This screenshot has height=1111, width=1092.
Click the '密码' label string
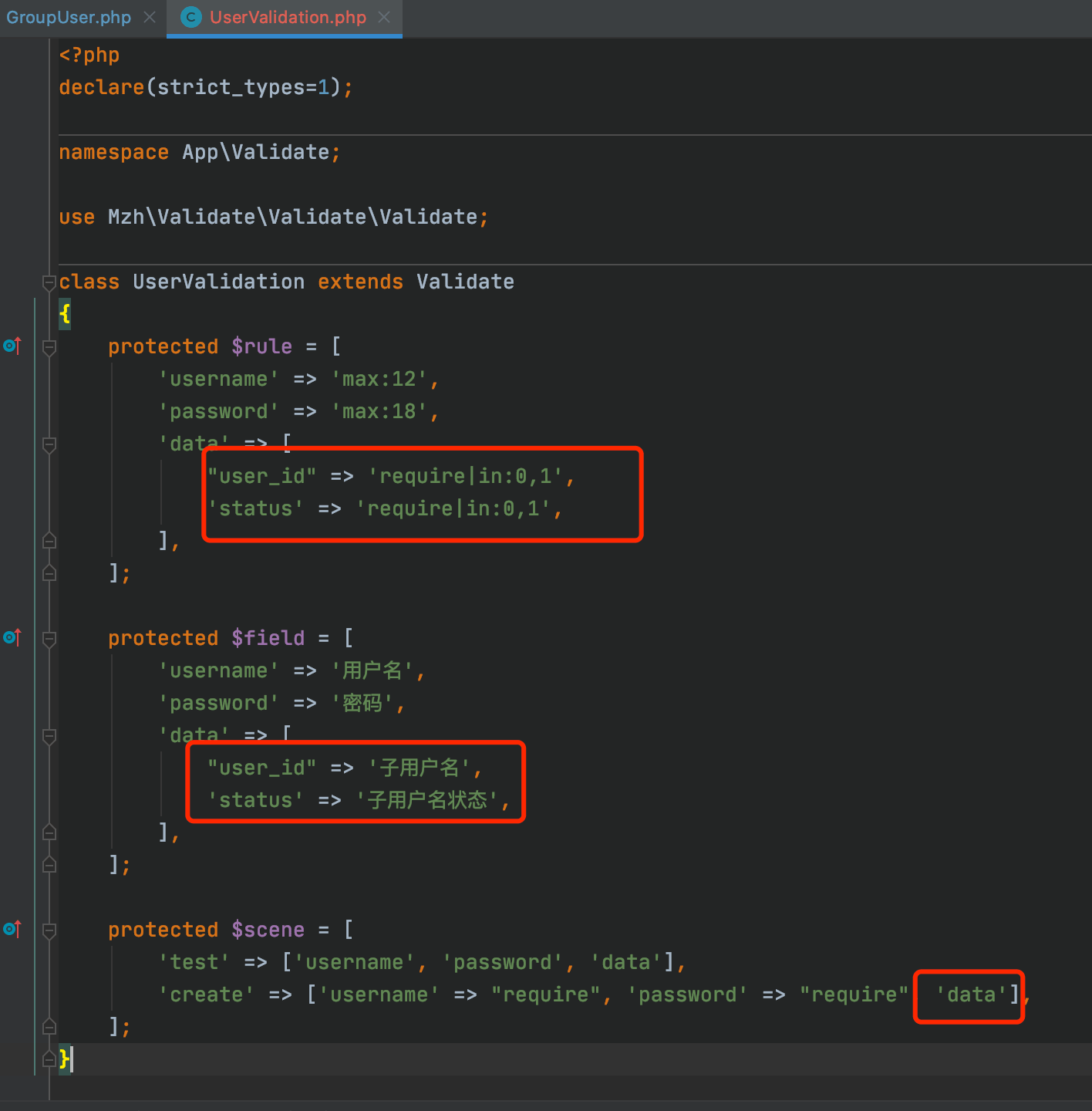pyautogui.click(x=363, y=703)
